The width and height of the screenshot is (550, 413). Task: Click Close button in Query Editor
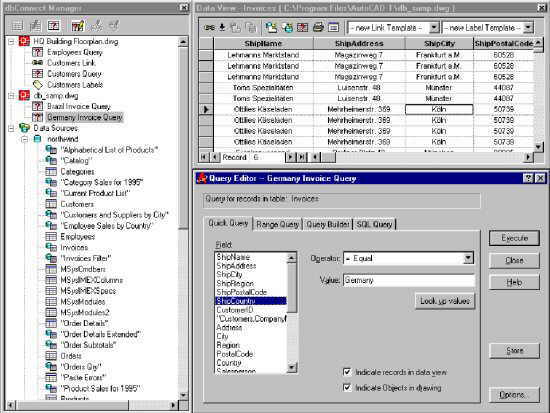click(514, 260)
